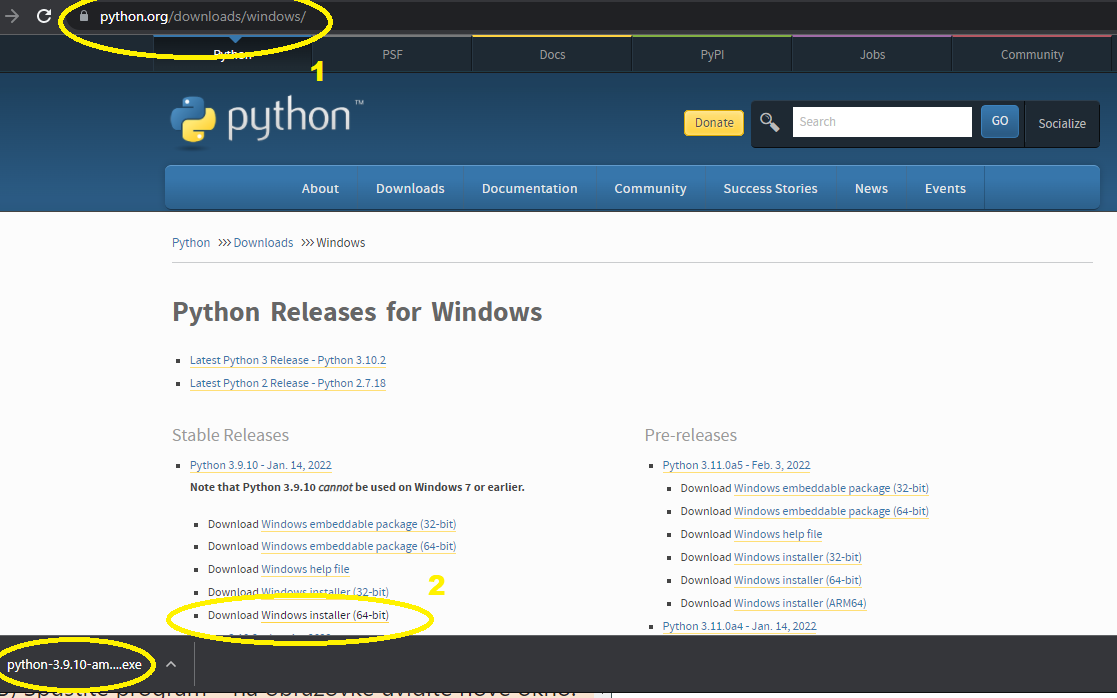Click the Downloads breadcrumb link
The width and height of the screenshot is (1117, 698).
click(x=263, y=243)
